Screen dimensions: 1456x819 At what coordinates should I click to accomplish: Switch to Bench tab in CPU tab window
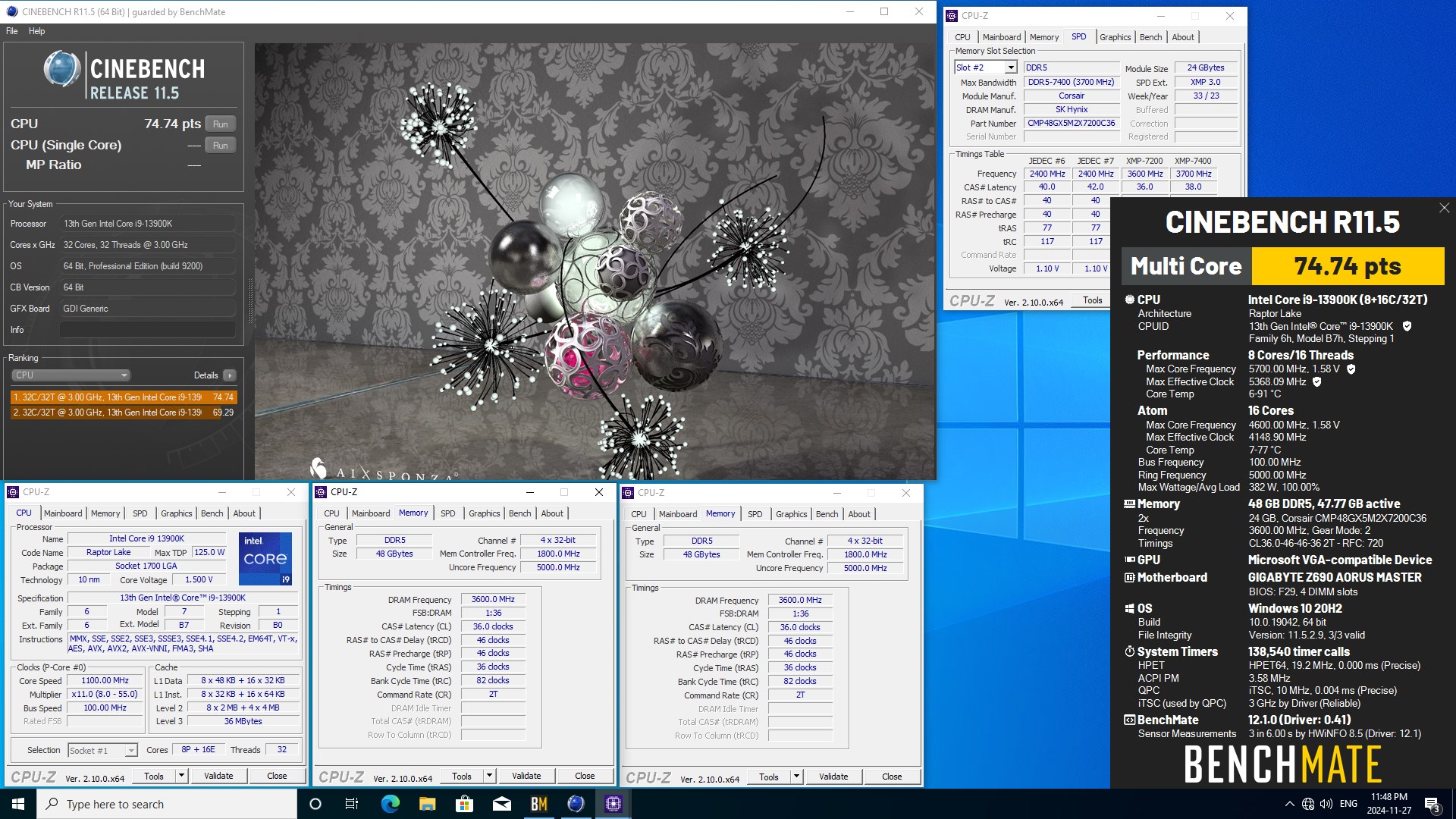pyautogui.click(x=212, y=513)
